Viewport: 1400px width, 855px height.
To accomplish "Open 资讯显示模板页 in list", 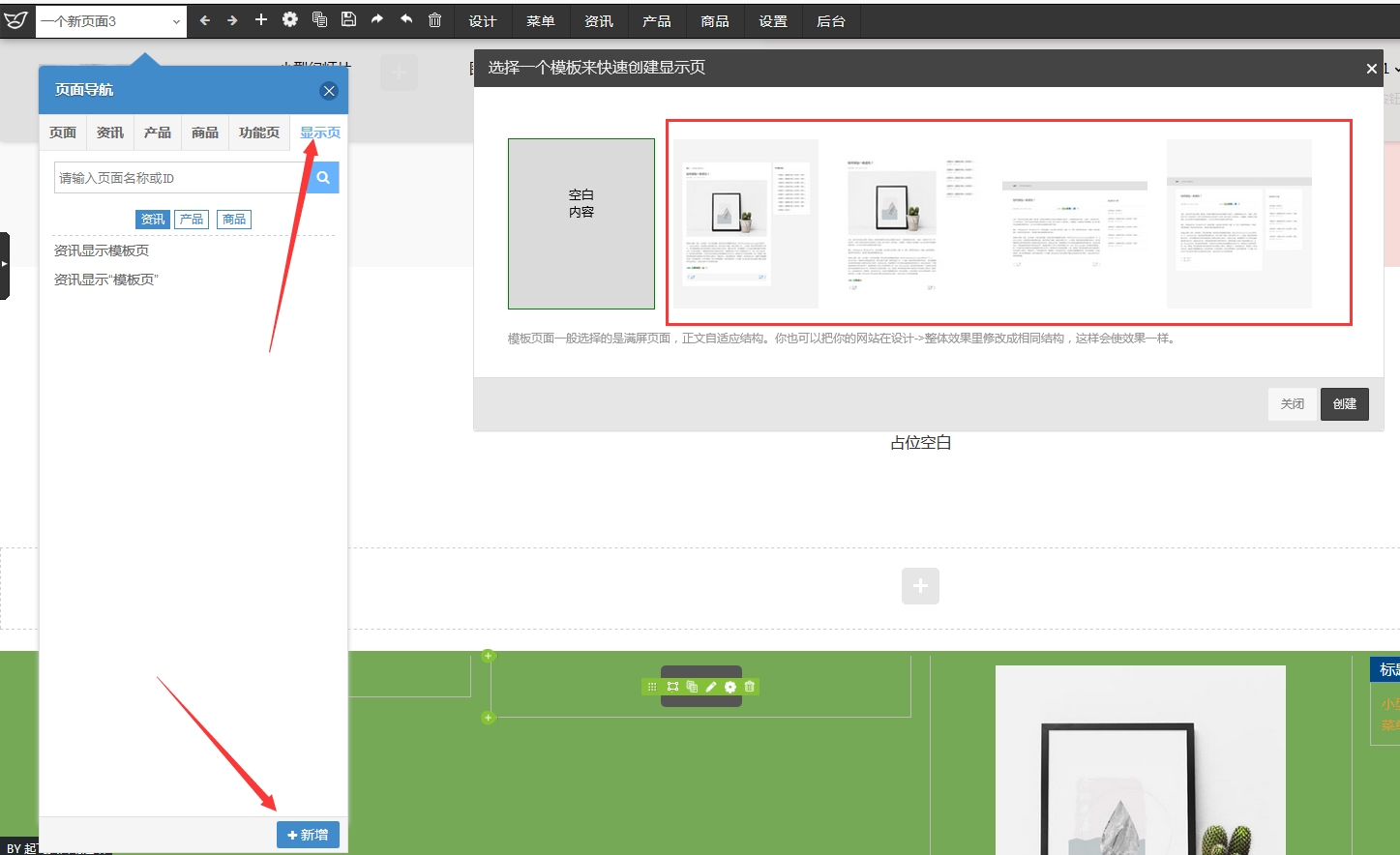I will [102, 251].
